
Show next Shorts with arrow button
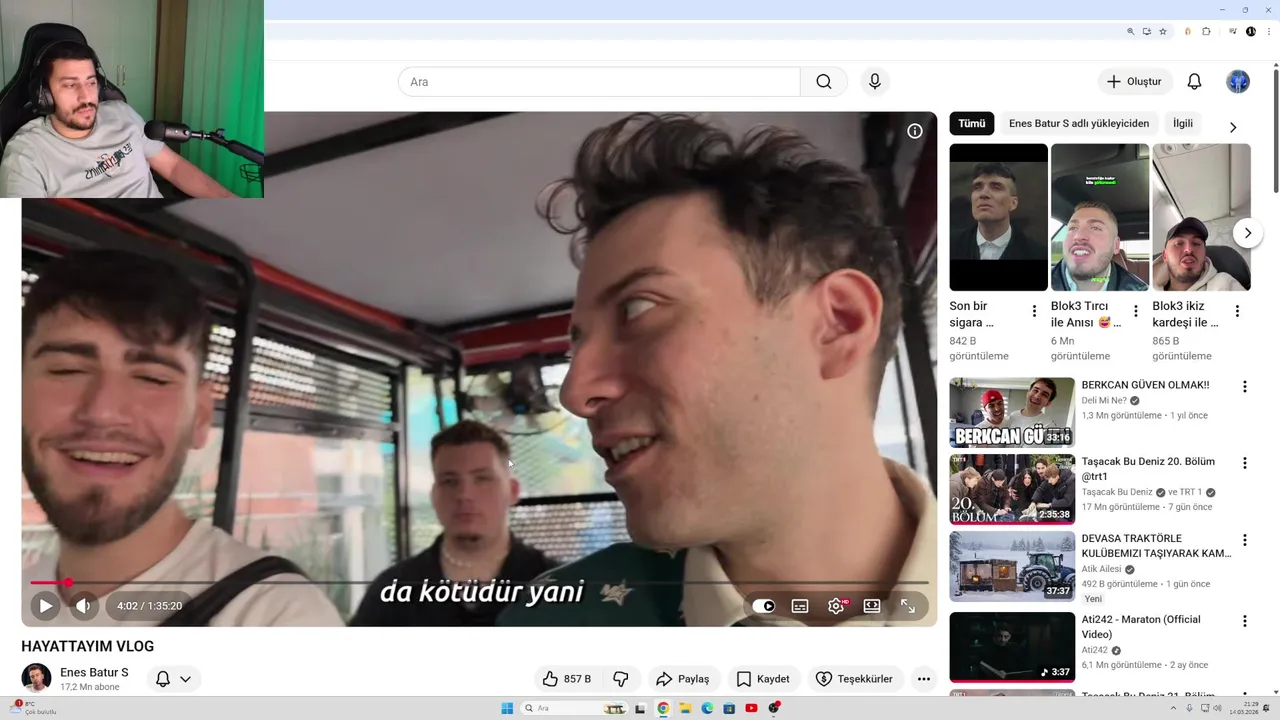pyautogui.click(x=1247, y=233)
